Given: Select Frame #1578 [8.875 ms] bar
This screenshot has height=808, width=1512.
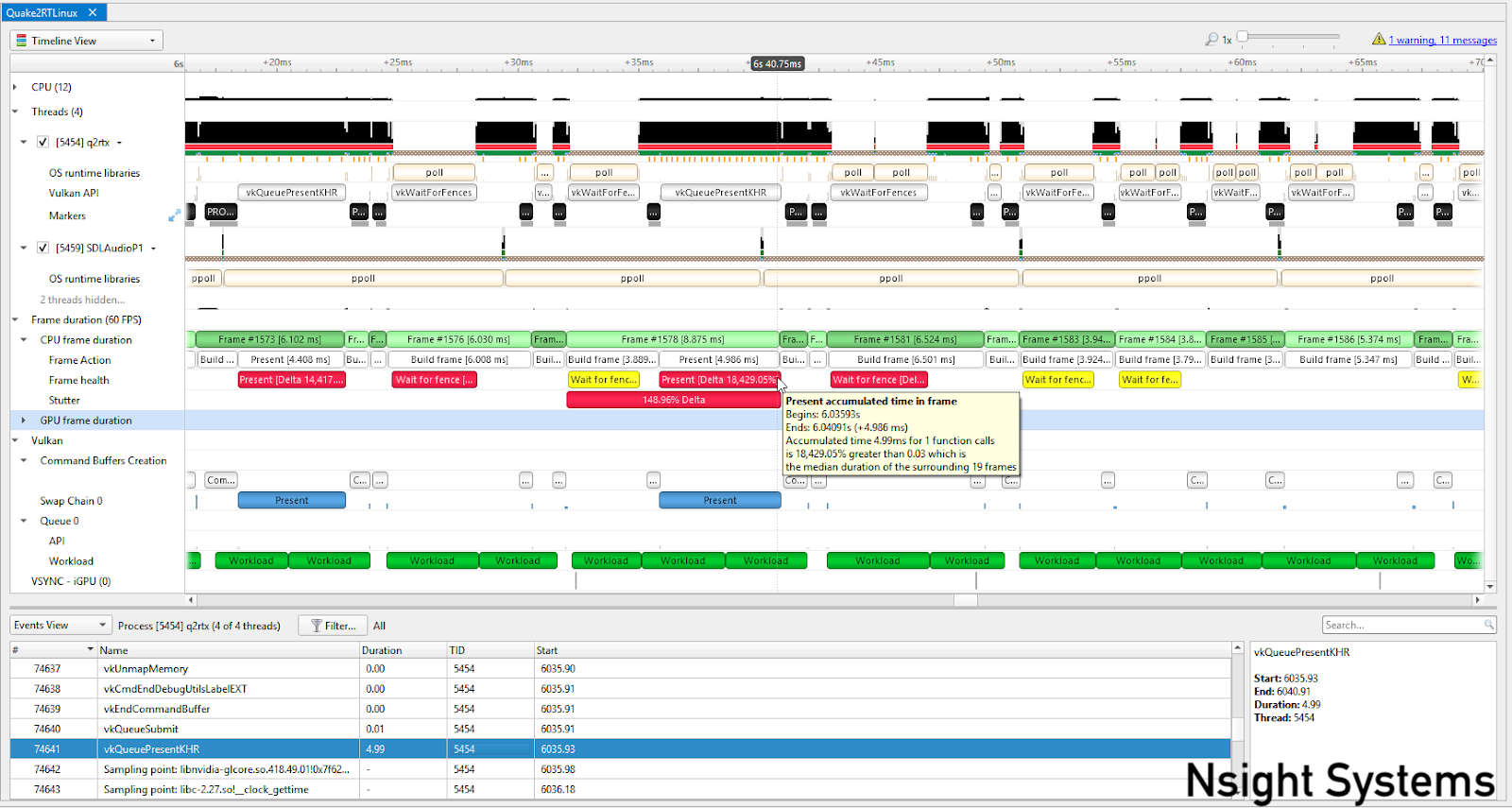Looking at the screenshot, I should pyautogui.click(x=673, y=339).
